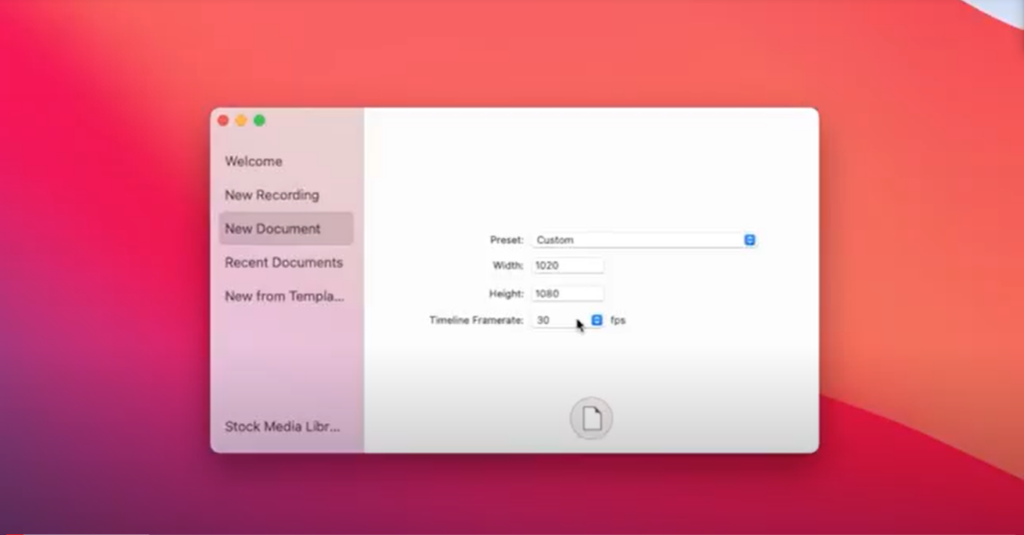Open New from Template in the sidebar
This screenshot has width=1024, height=535.
click(284, 296)
